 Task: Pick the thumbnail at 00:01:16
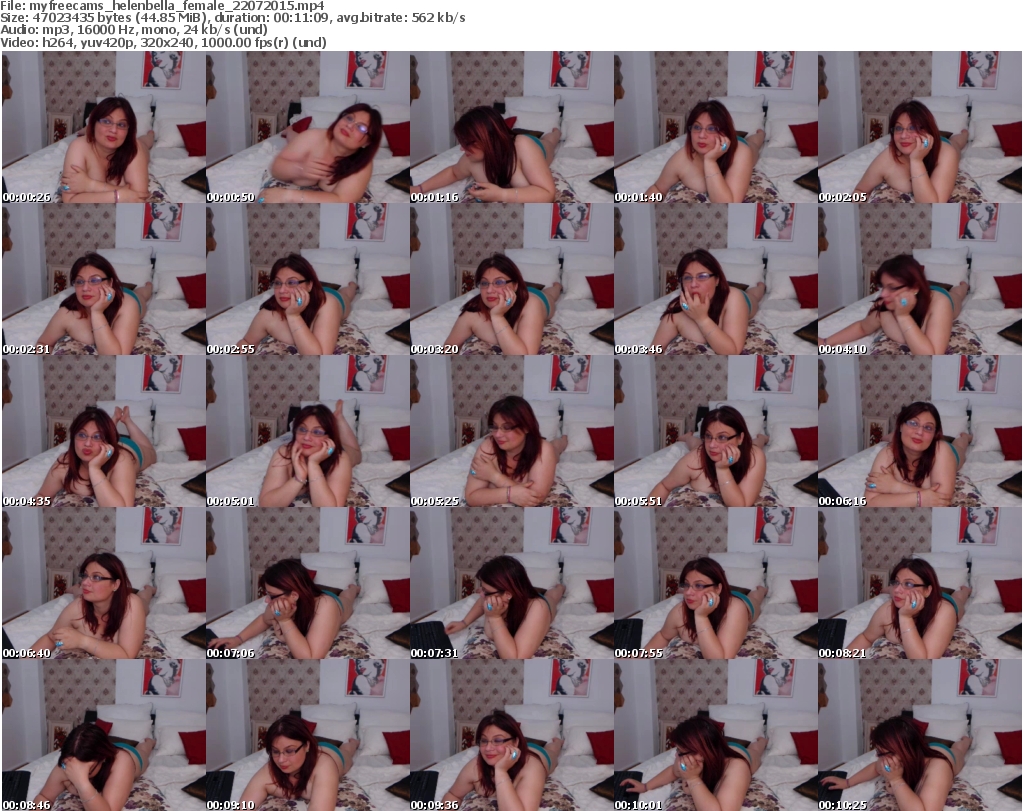pyautogui.click(x=511, y=127)
